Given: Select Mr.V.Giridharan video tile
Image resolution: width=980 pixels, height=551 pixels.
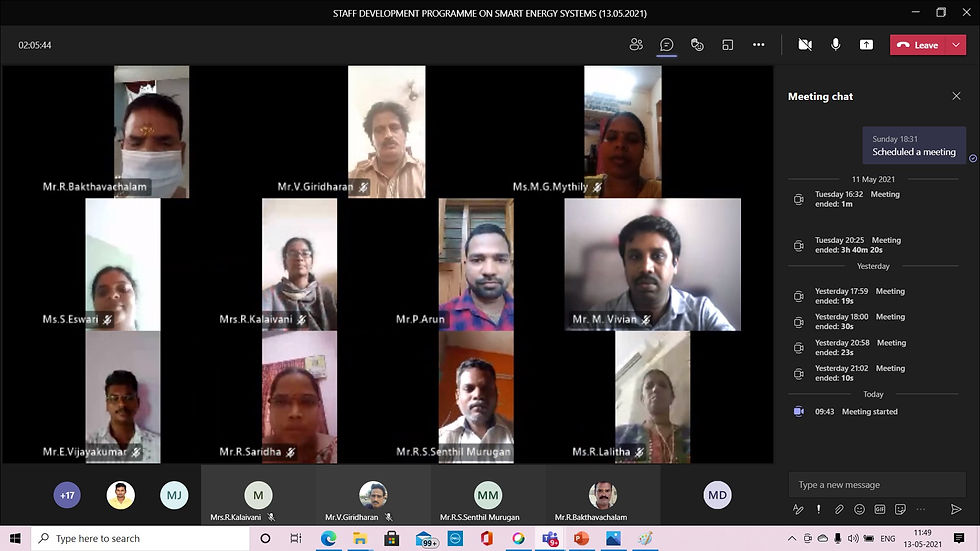Looking at the screenshot, I should (x=386, y=132).
